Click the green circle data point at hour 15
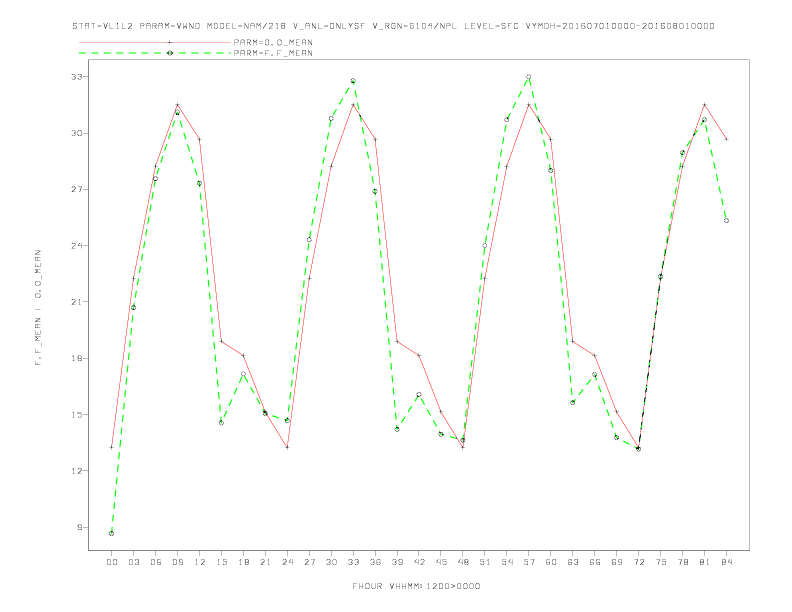792x612 pixels. point(221,423)
